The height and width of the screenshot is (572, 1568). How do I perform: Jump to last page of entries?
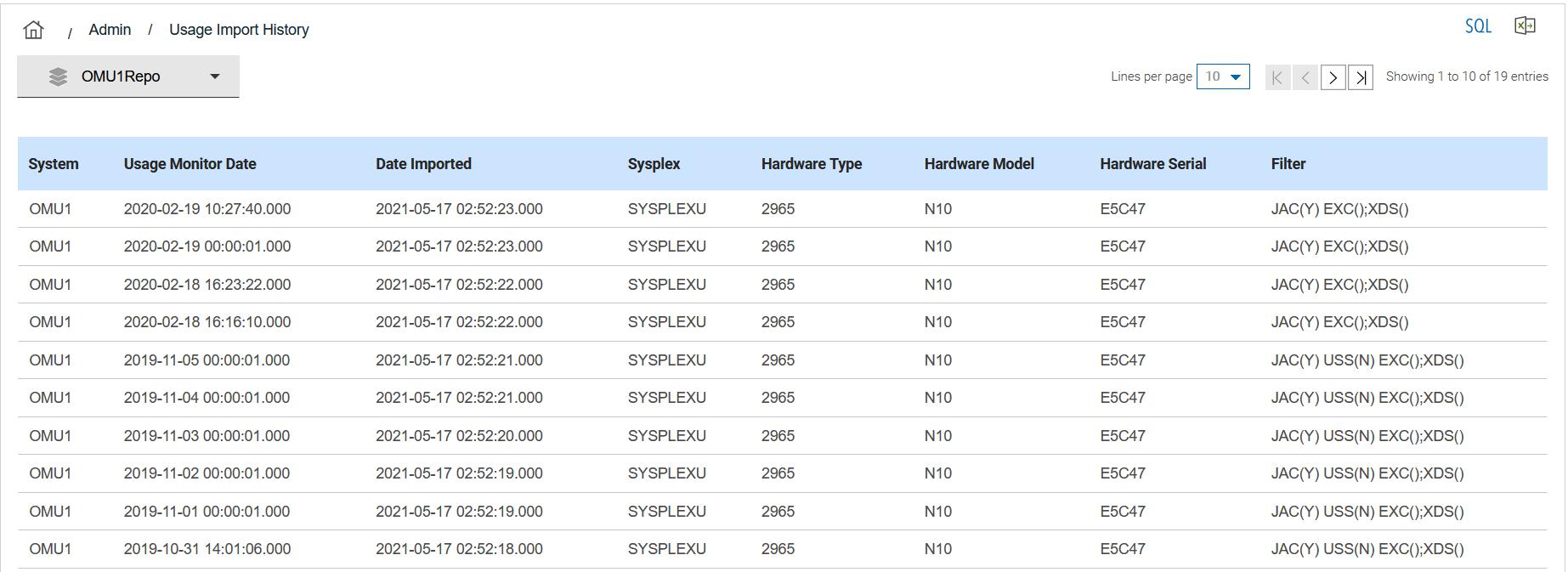coord(1361,77)
